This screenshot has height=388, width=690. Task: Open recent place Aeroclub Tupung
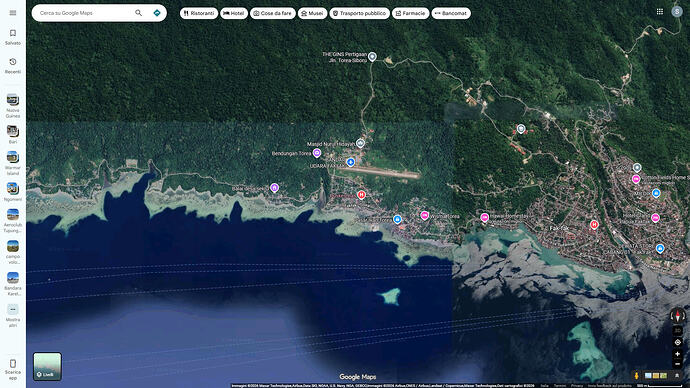pyautogui.click(x=13, y=221)
